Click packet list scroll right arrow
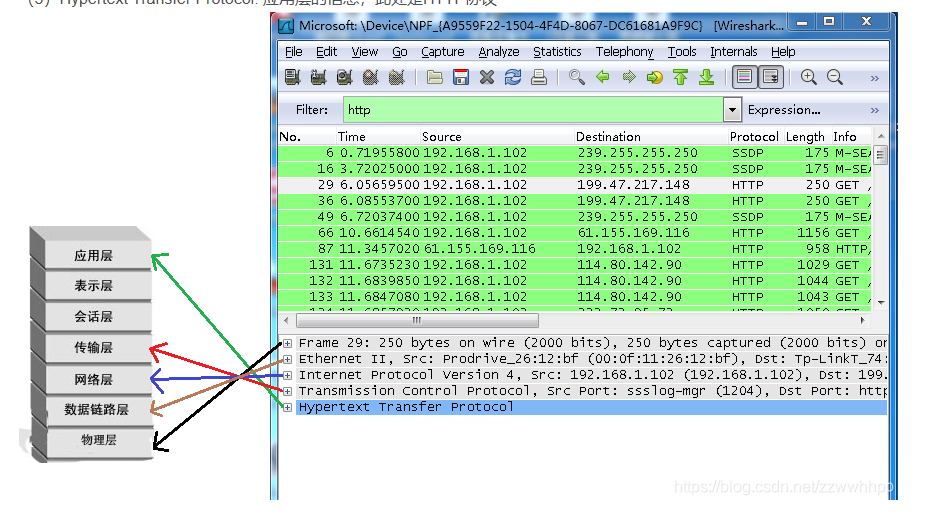Screen dimensions: 927x523 [863, 320]
